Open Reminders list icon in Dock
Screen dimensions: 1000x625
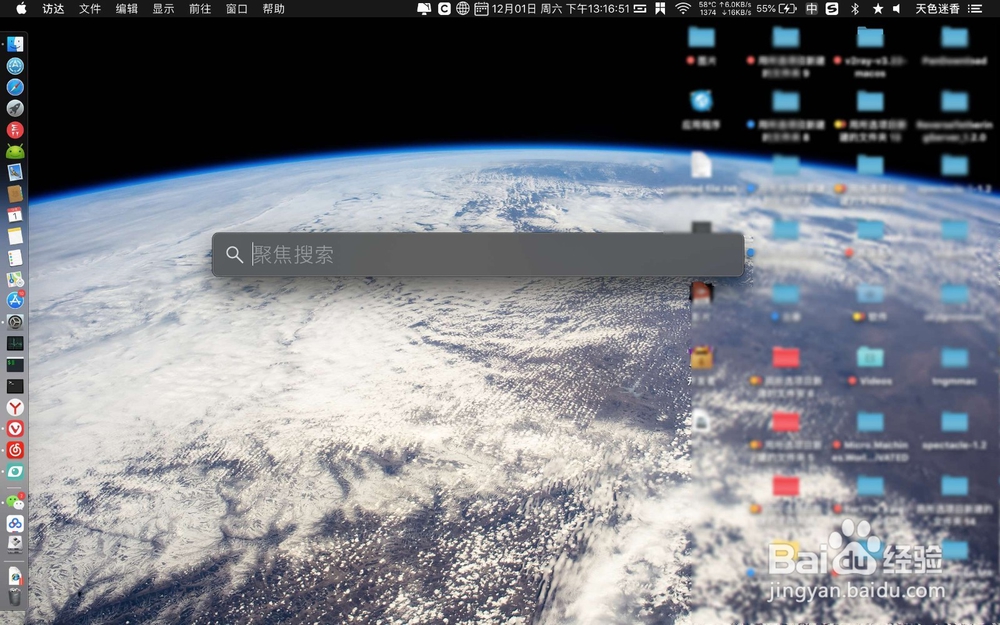(x=15, y=258)
